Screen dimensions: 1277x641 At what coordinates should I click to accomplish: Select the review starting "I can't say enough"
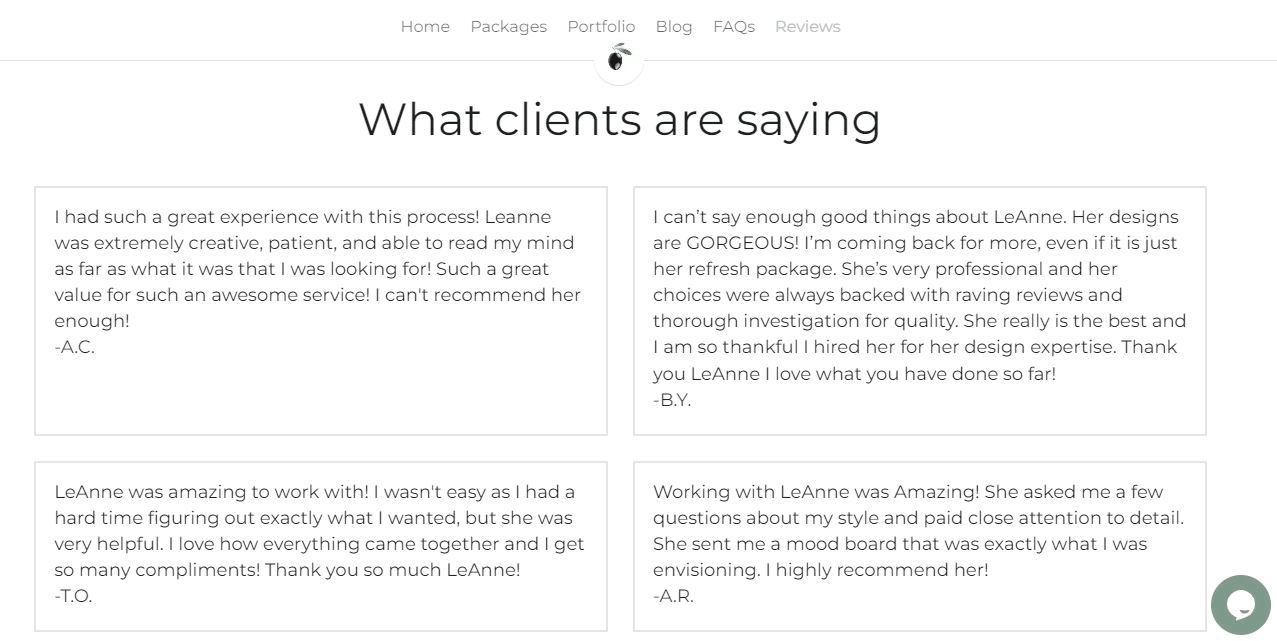coord(919,295)
